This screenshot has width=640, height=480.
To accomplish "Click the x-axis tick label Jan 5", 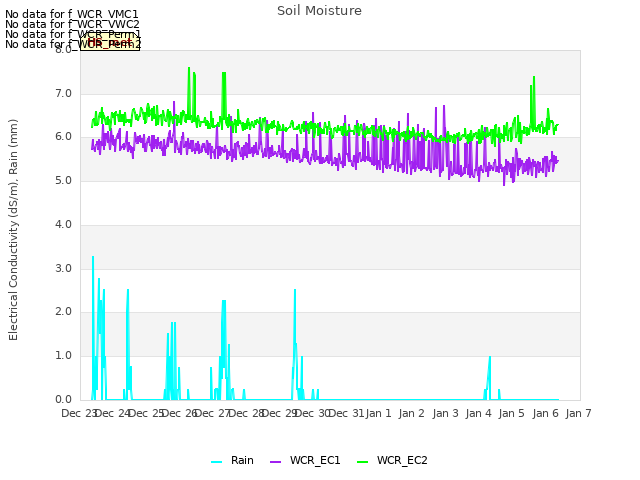I will tap(511, 413).
